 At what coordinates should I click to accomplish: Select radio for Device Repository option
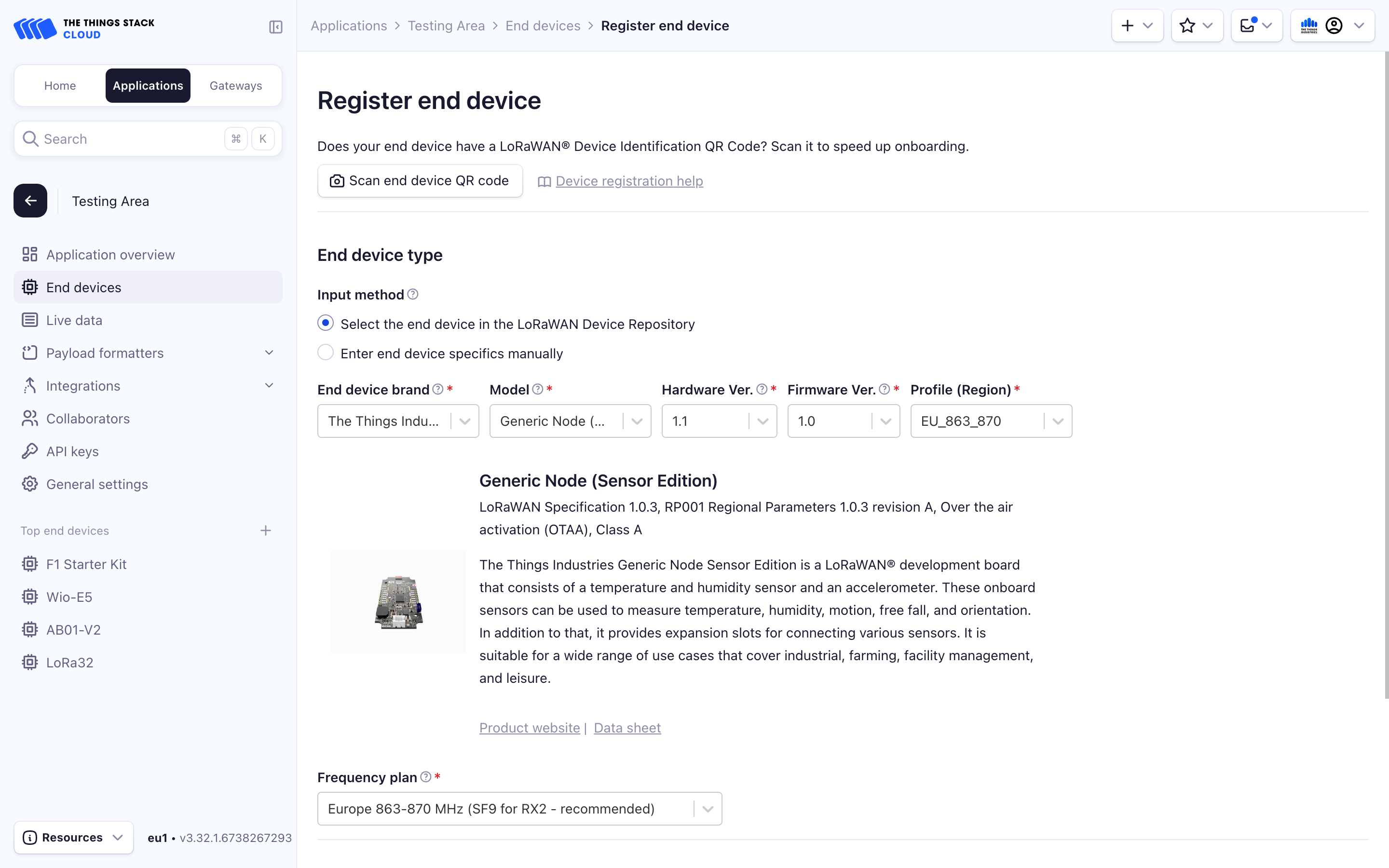(326, 323)
